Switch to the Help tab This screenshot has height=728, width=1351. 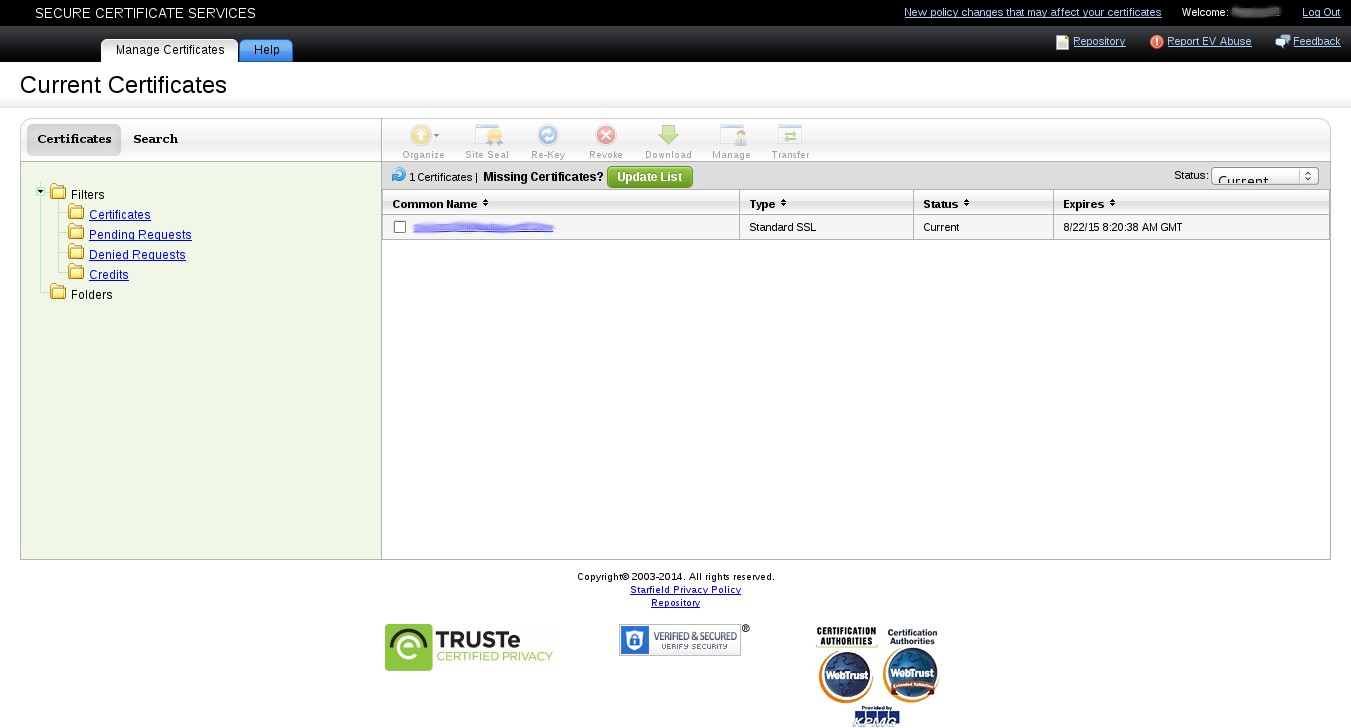(266, 50)
